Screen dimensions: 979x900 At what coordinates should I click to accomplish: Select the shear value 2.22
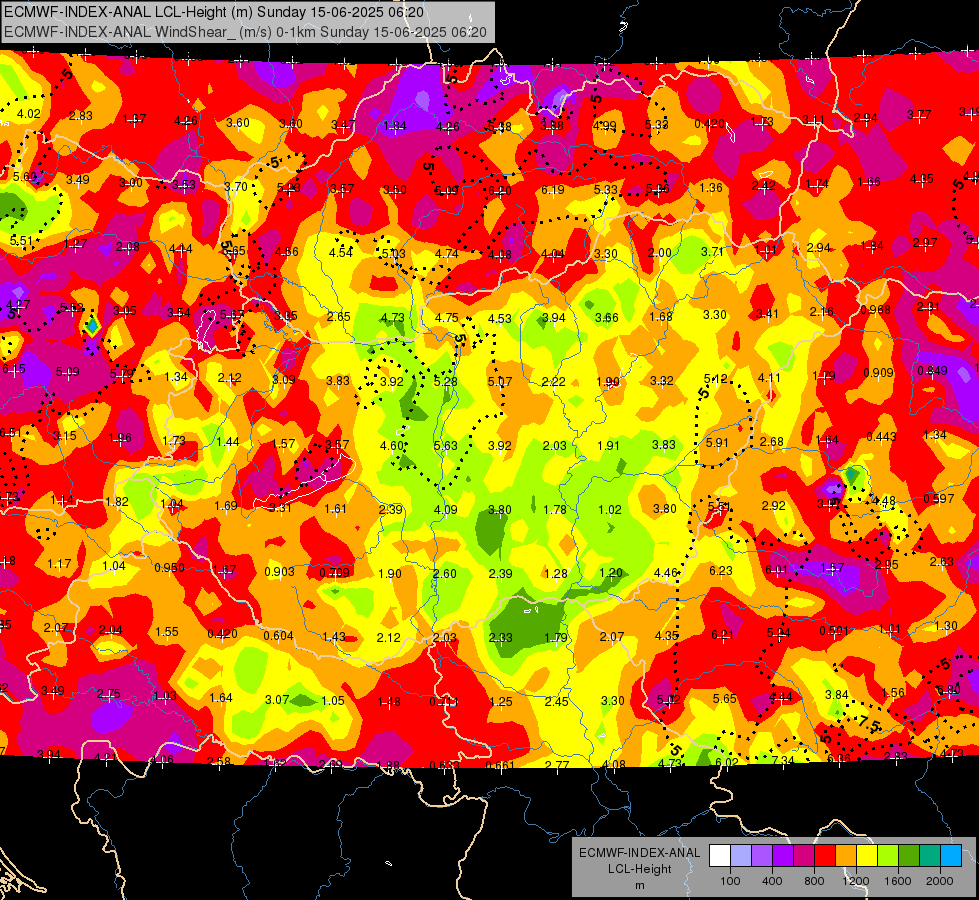click(x=554, y=381)
